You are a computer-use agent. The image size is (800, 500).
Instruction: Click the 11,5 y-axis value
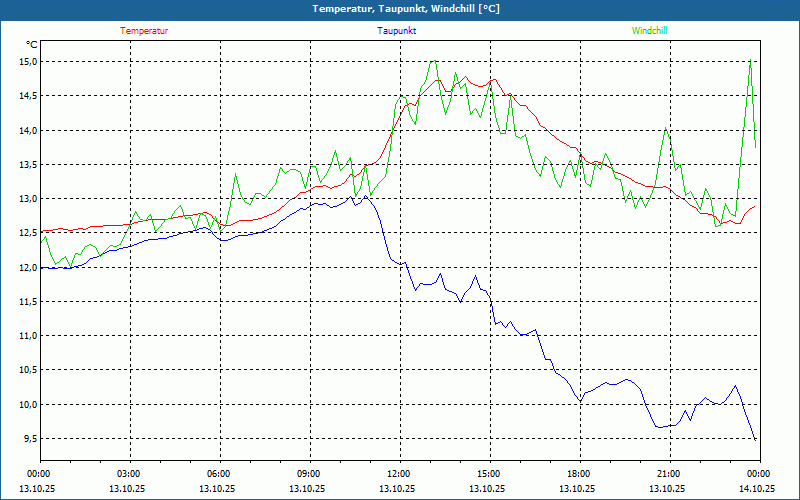(x=29, y=302)
